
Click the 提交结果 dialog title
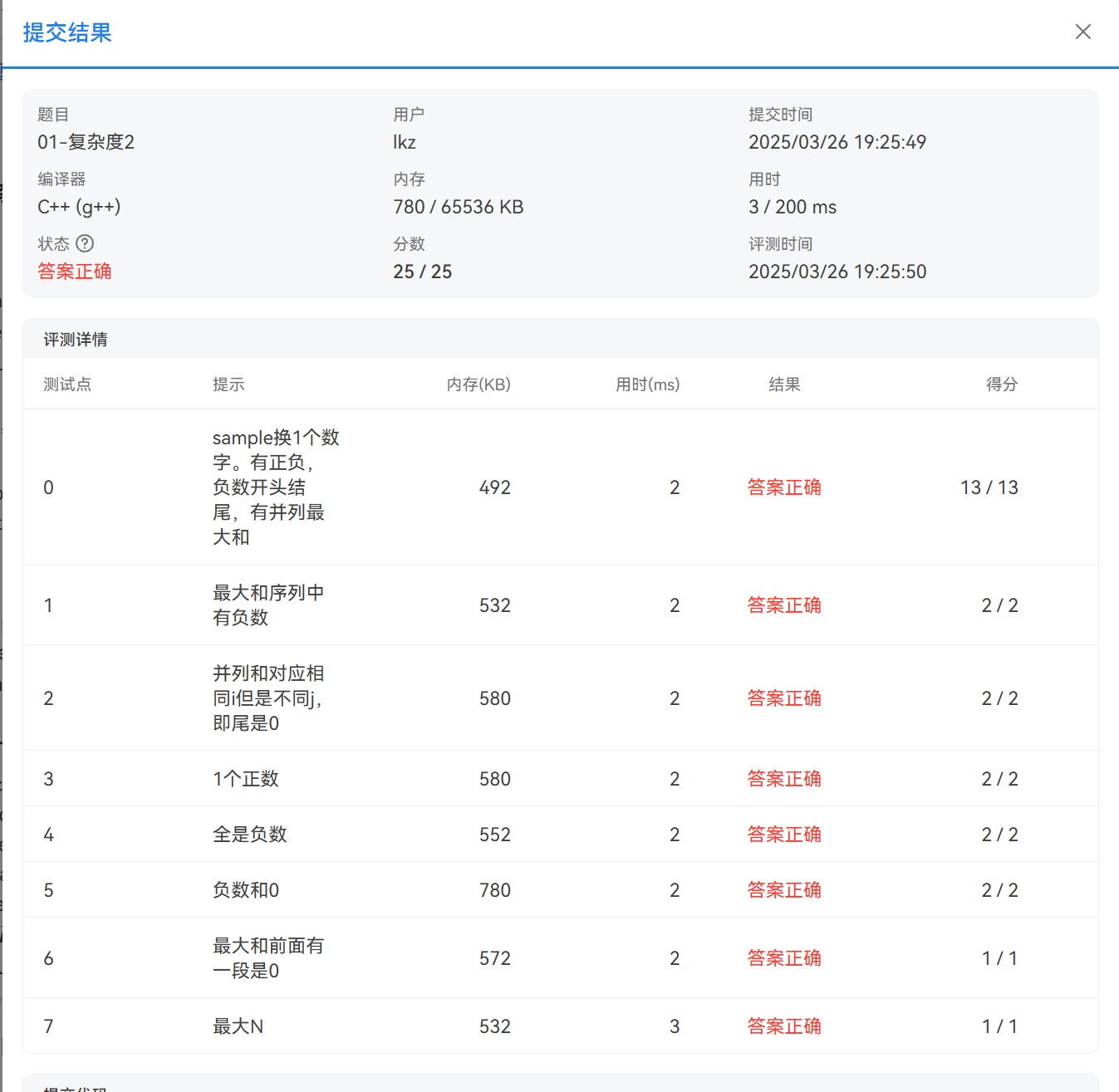tap(67, 32)
